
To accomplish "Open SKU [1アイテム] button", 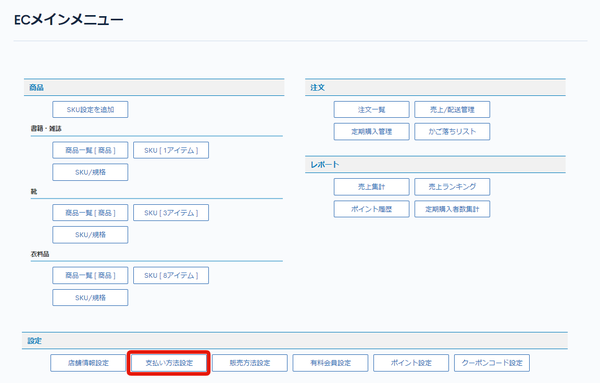I will point(171,150).
